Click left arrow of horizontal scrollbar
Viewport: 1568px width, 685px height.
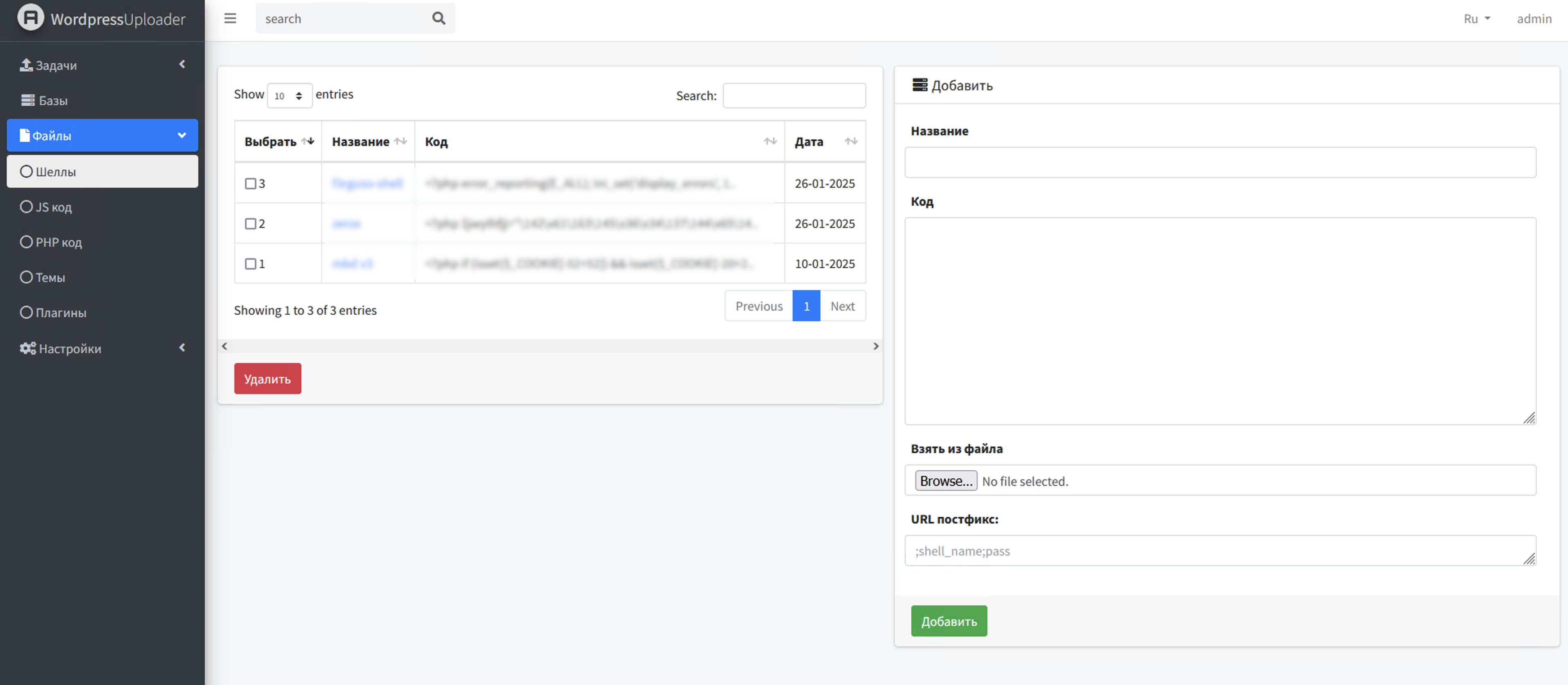click(x=225, y=346)
